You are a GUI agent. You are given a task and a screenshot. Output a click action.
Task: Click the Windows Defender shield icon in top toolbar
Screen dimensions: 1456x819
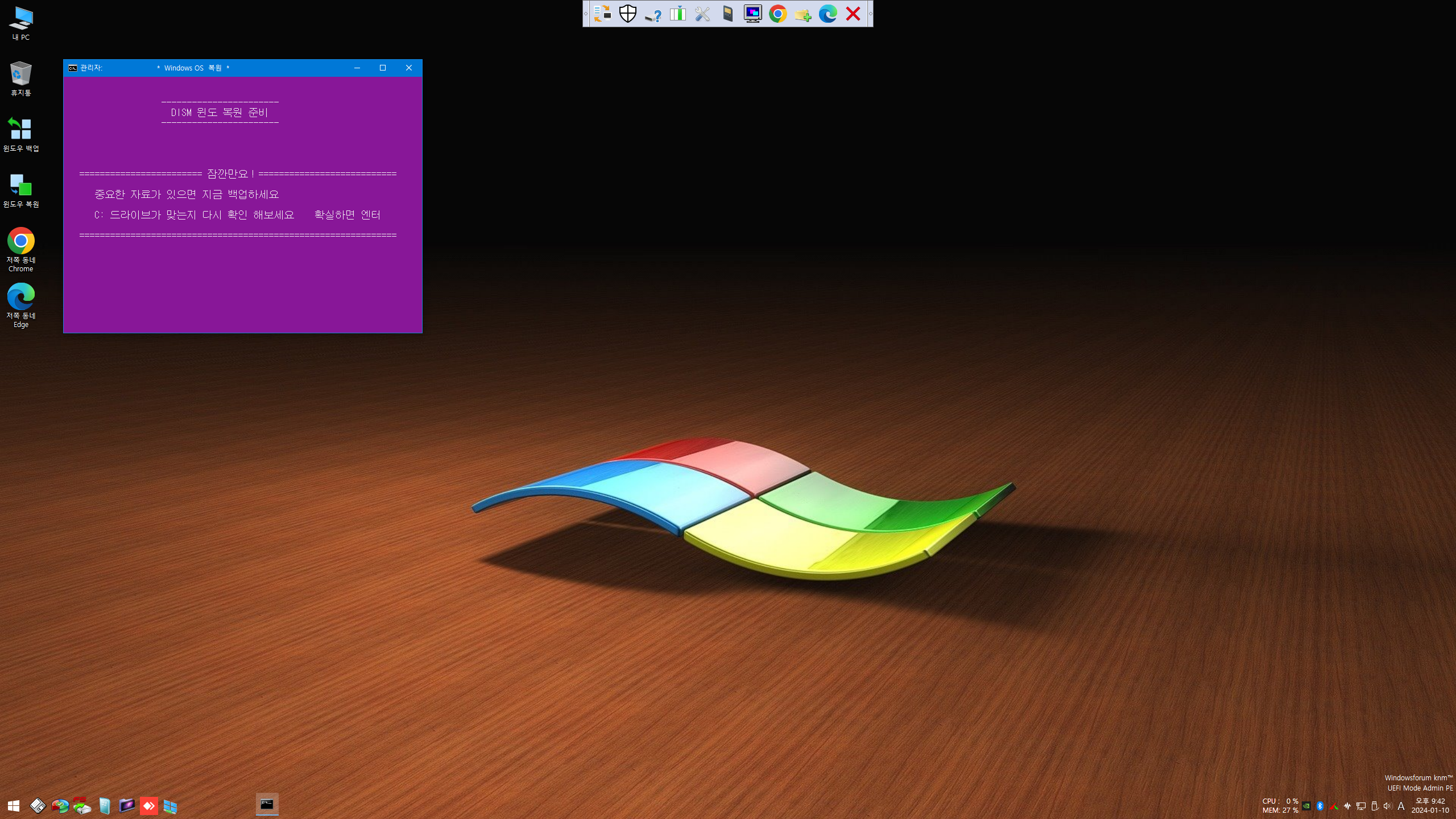[x=627, y=14]
